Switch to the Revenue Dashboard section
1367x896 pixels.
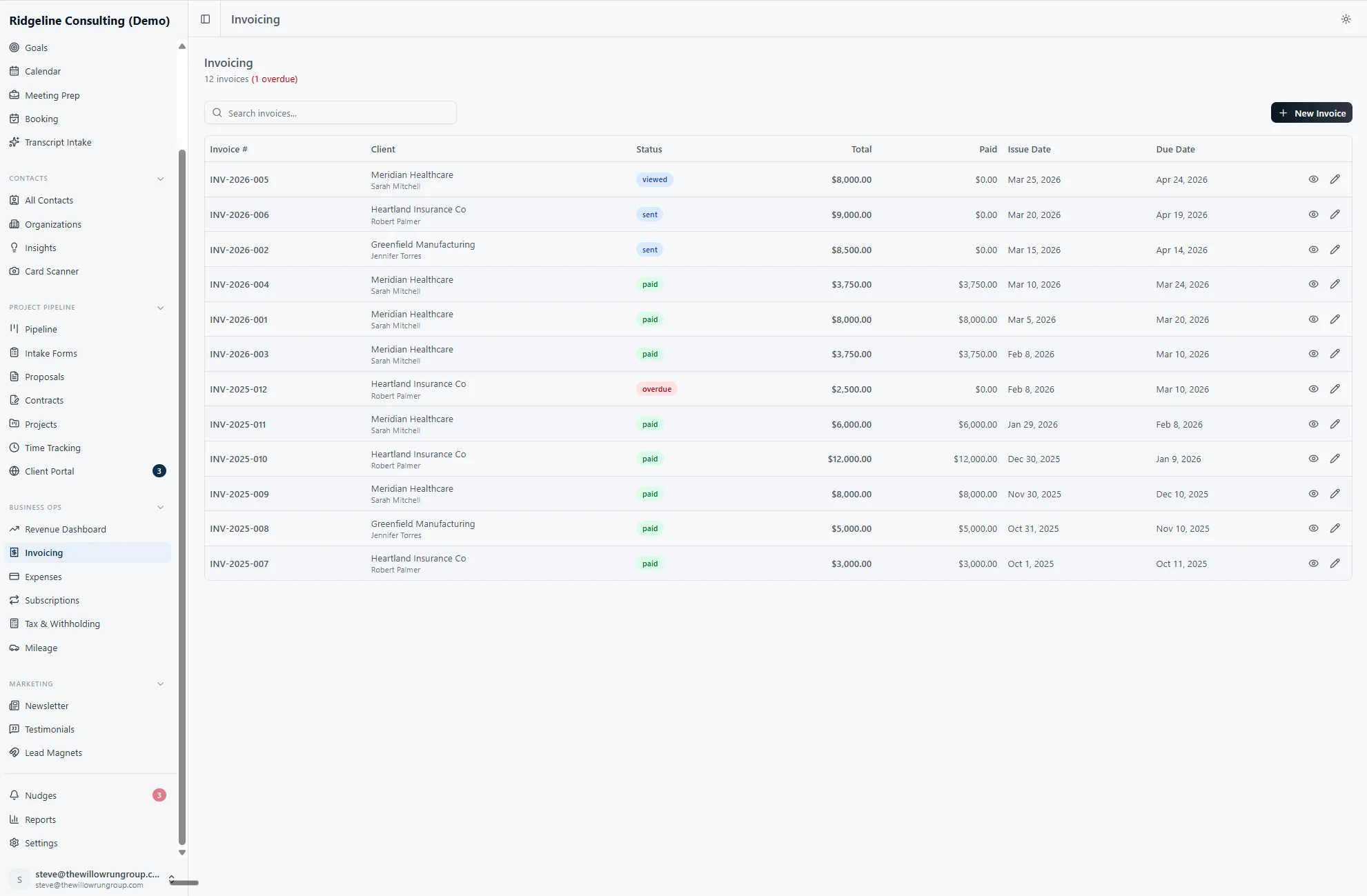(x=65, y=528)
